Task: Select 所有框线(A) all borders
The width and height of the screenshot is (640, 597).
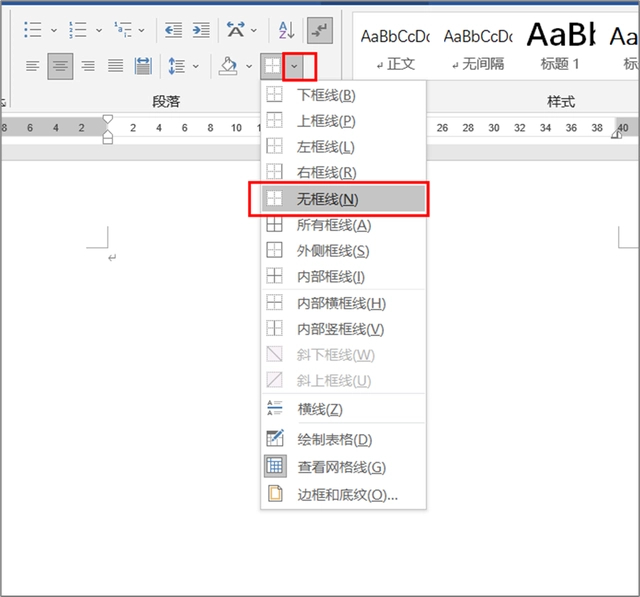Action: pos(343,225)
